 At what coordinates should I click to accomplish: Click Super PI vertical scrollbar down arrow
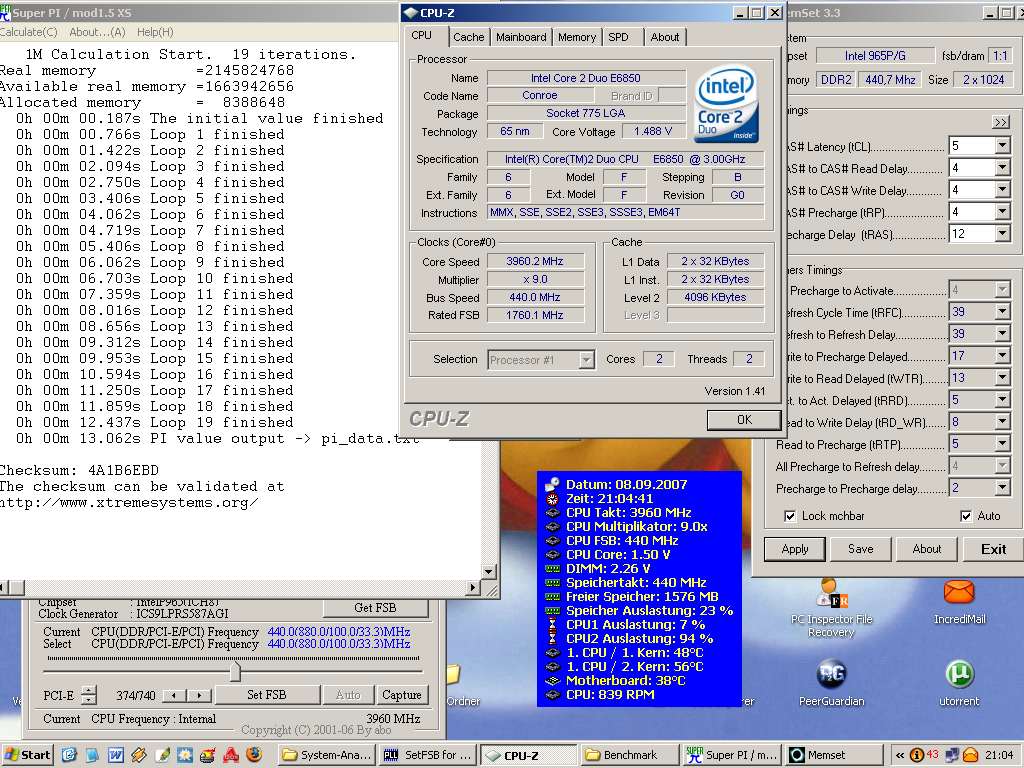[488, 572]
